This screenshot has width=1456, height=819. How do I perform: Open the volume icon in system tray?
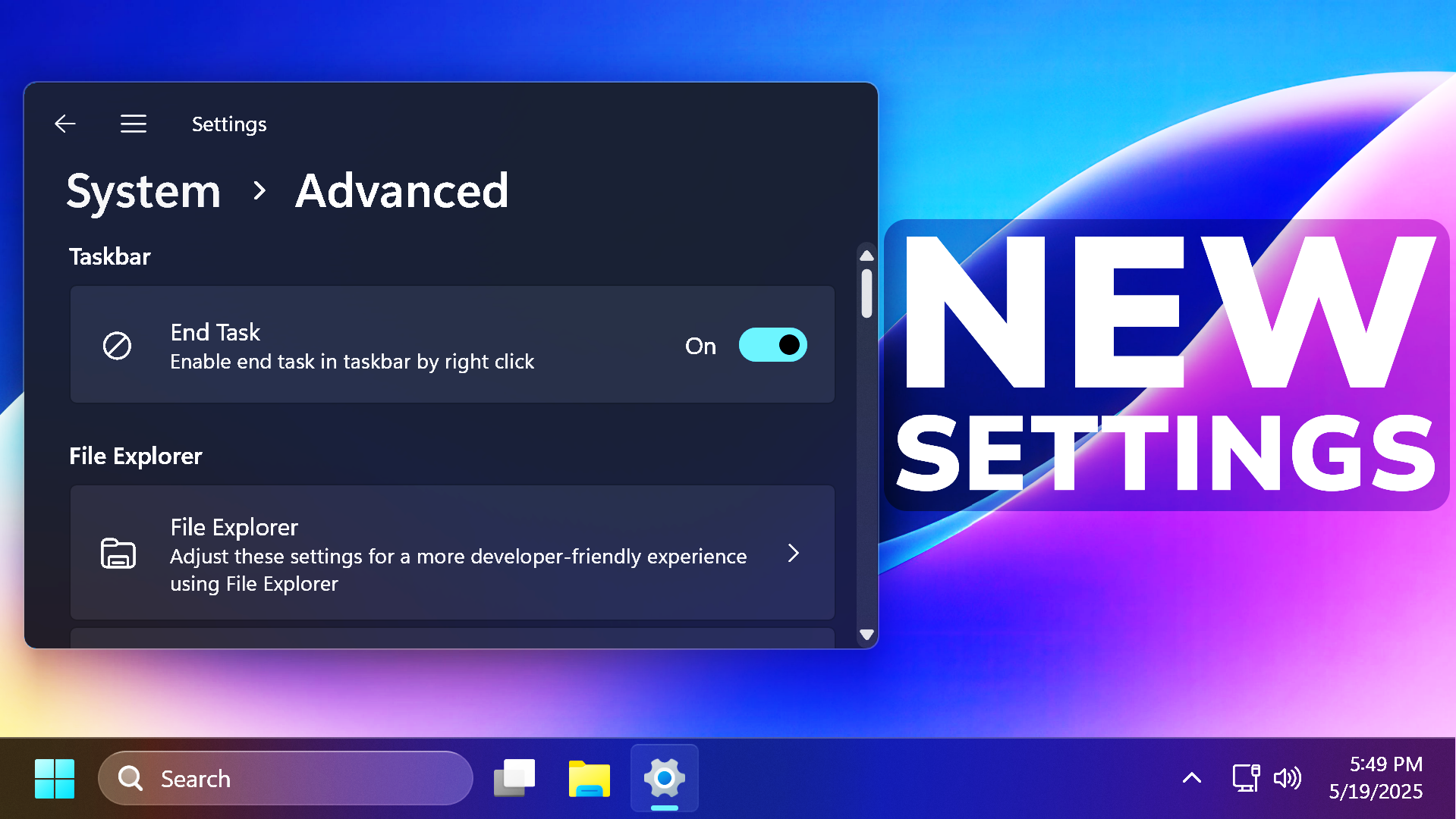tap(1288, 778)
